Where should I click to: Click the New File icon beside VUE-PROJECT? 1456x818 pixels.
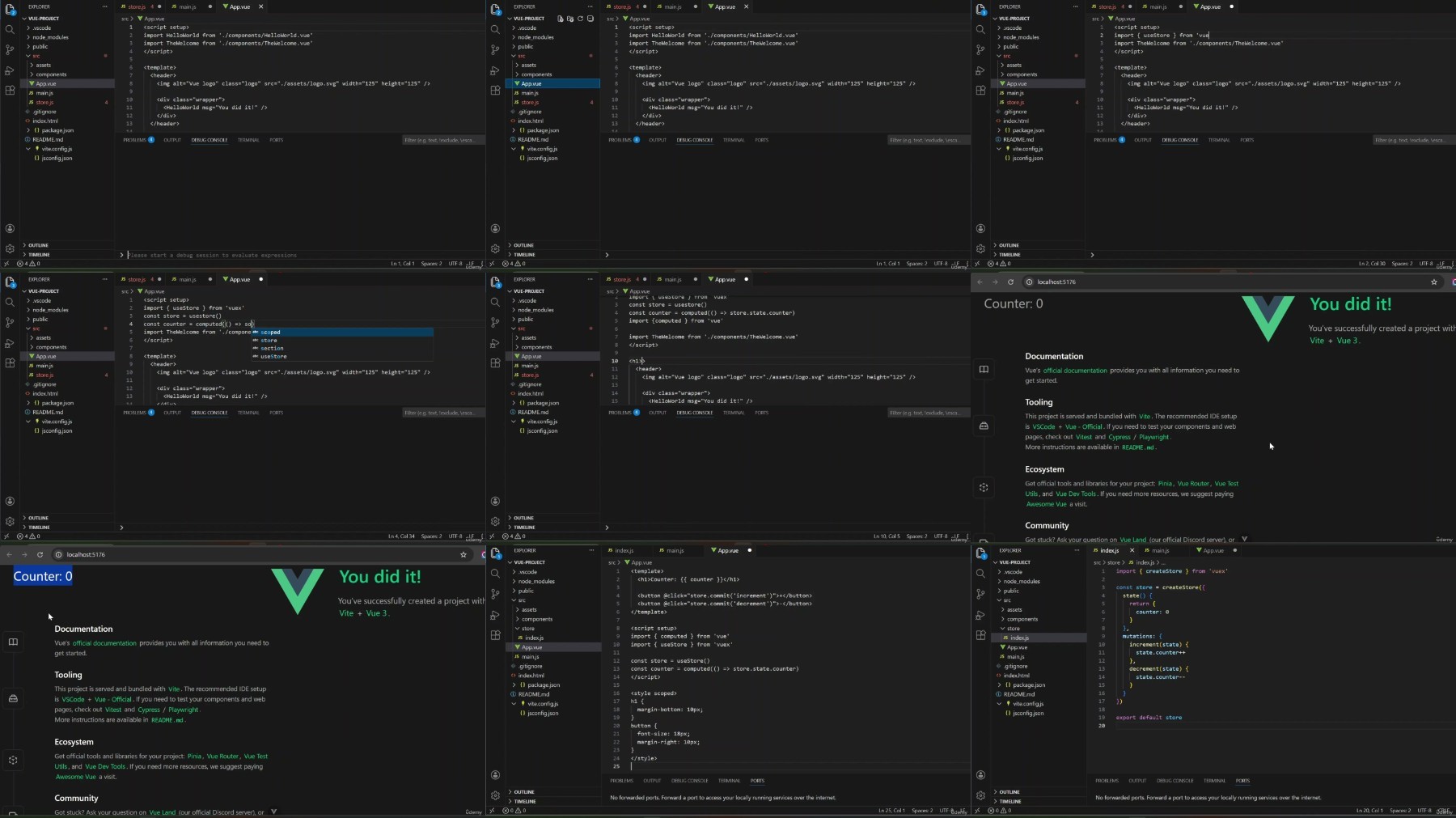[x=561, y=18]
